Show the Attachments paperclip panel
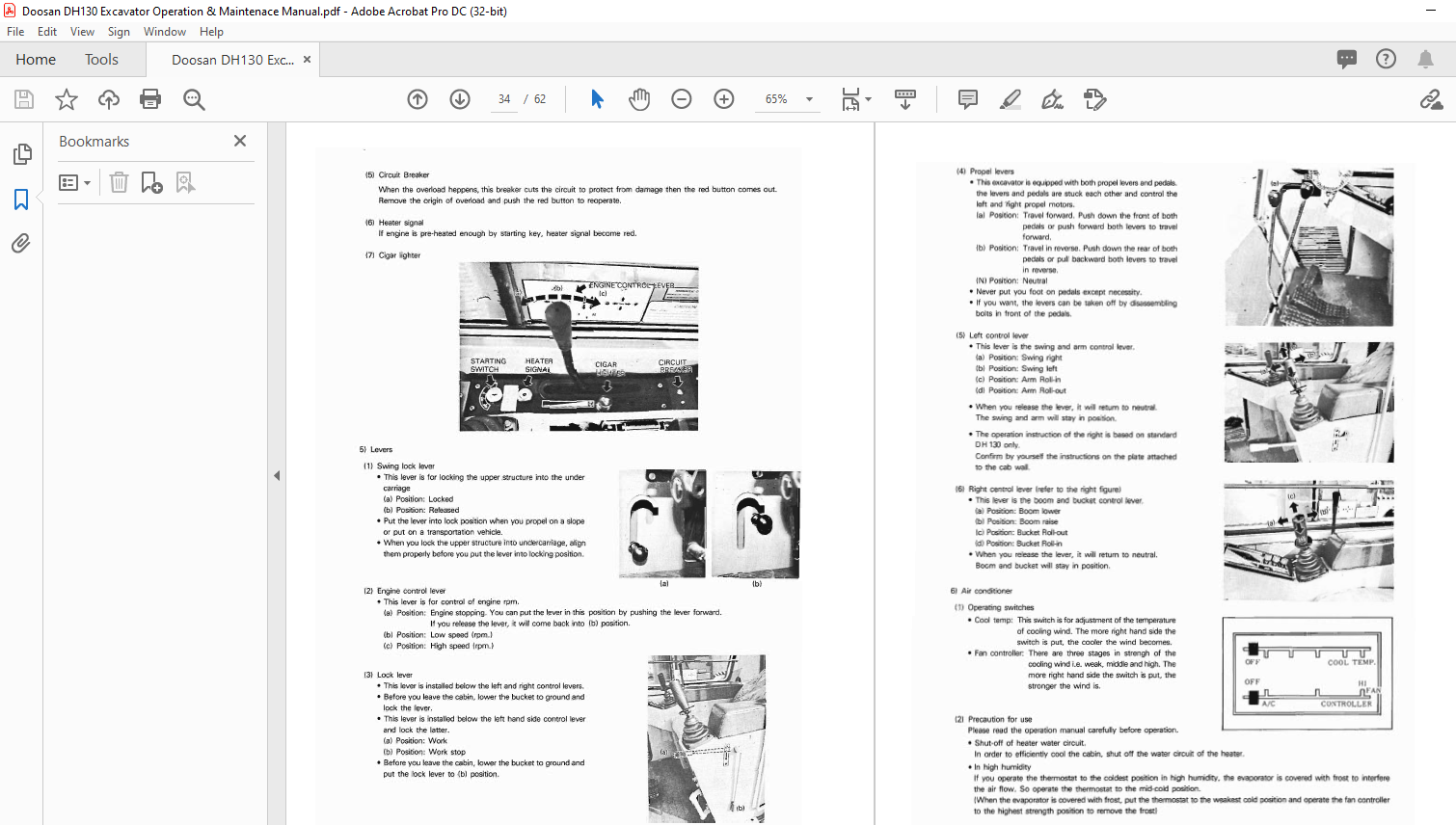This screenshot has height=825, width=1456. point(21,244)
